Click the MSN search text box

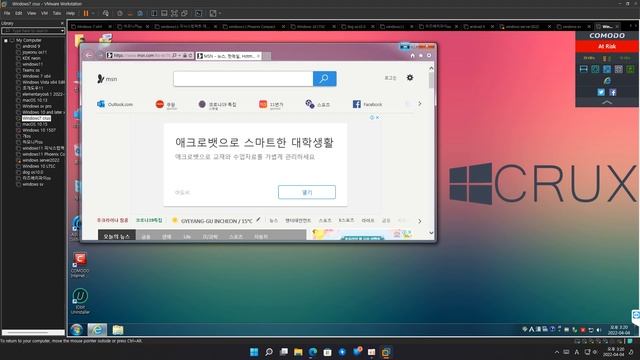pos(243,79)
